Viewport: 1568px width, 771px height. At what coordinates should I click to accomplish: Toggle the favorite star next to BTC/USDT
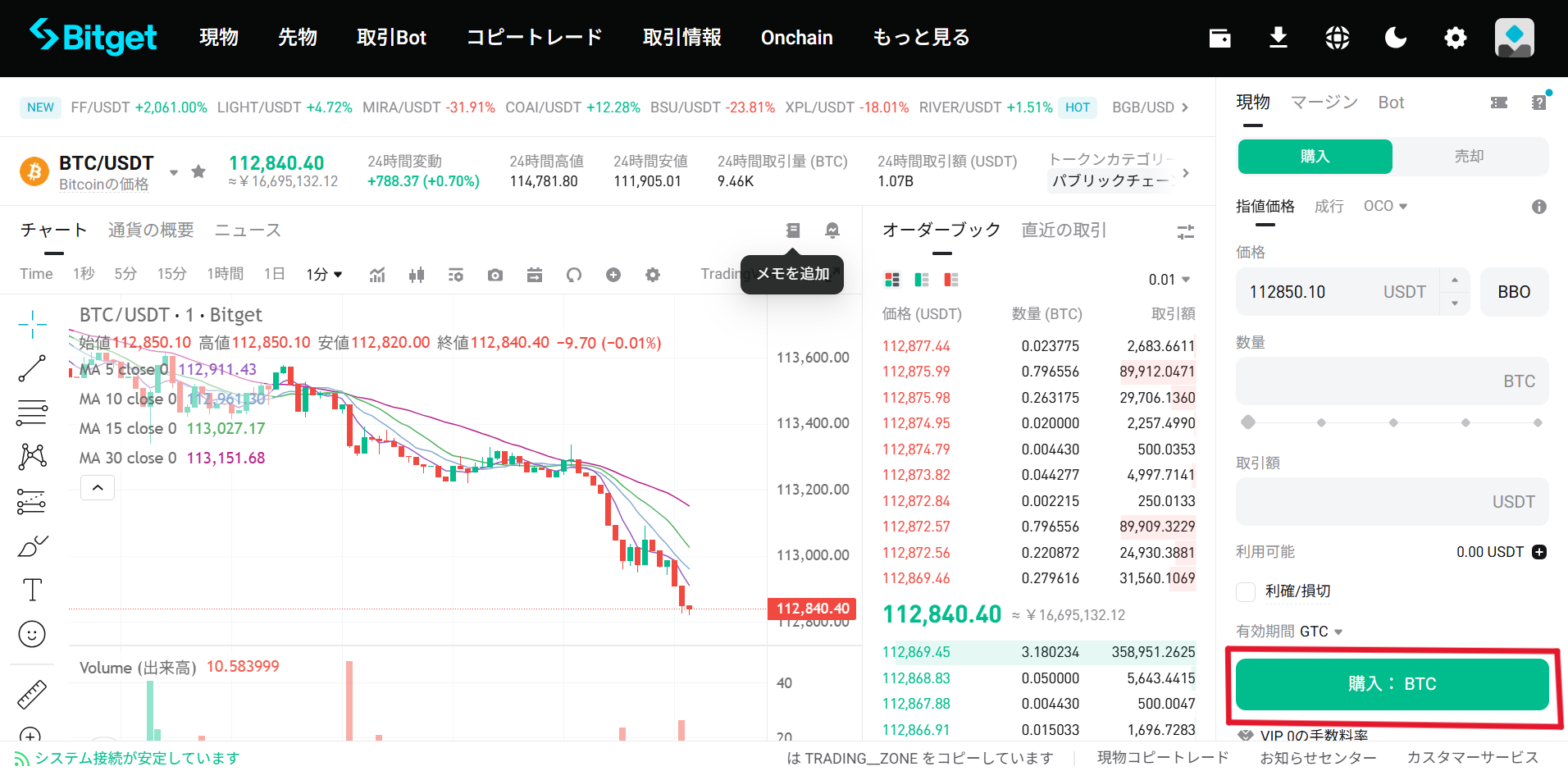click(x=198, y=171)
